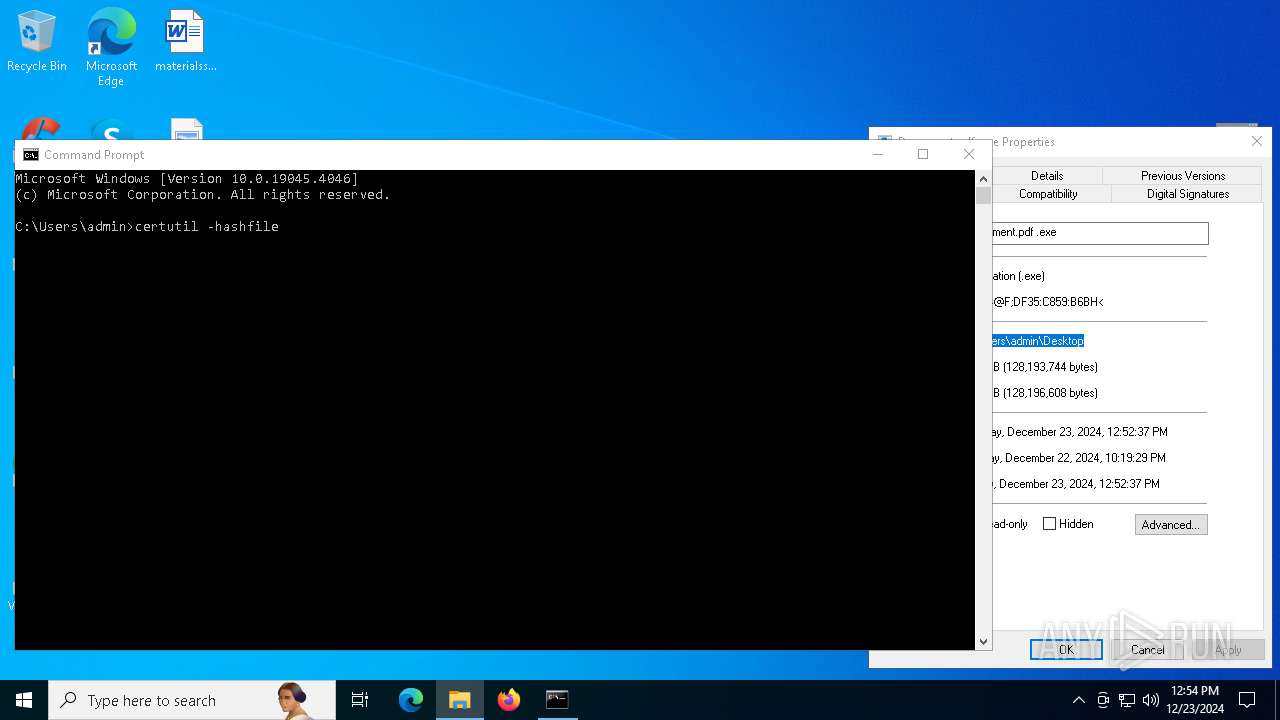1280x720 pixels.
Task: Open the notification center icon
Action: pyautogui.click(x=1247, y=700)
